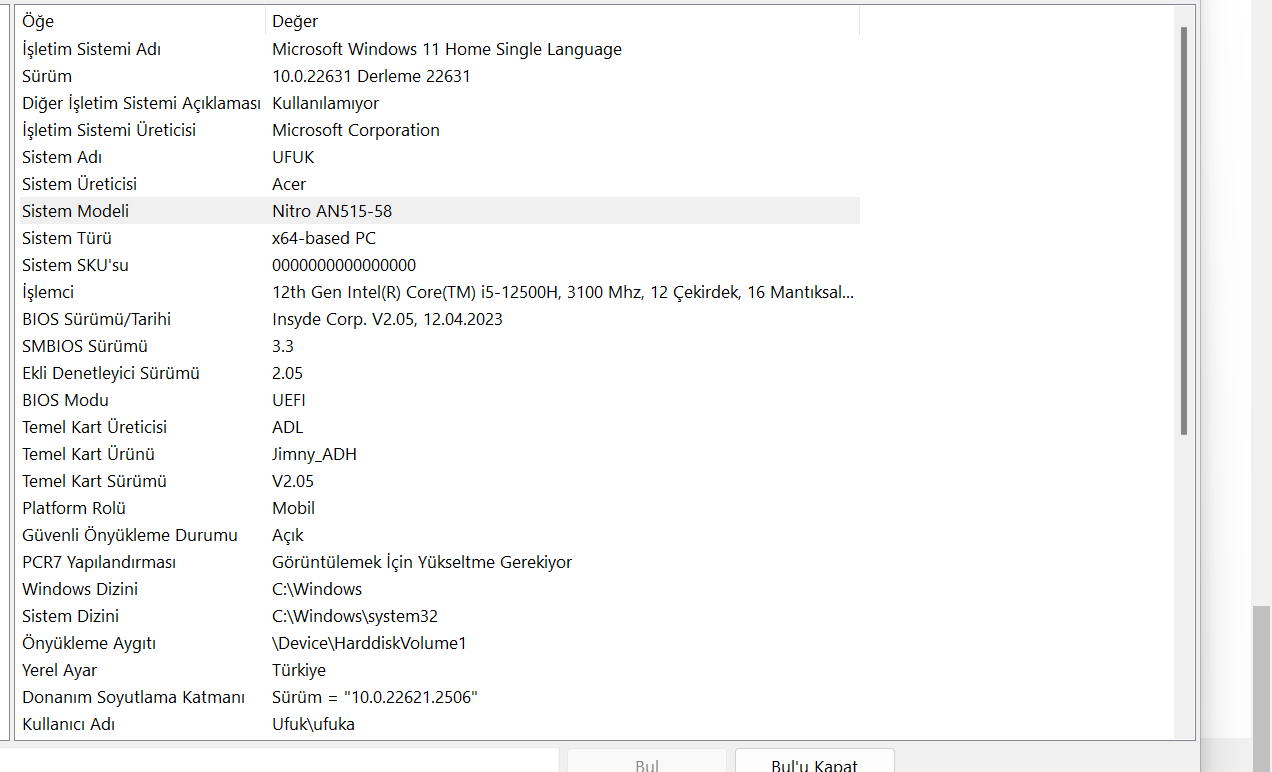This screenshot has height=772, width=1272.
Task: Select the BIOS Modu row
Action: click(x=438, y=400)
